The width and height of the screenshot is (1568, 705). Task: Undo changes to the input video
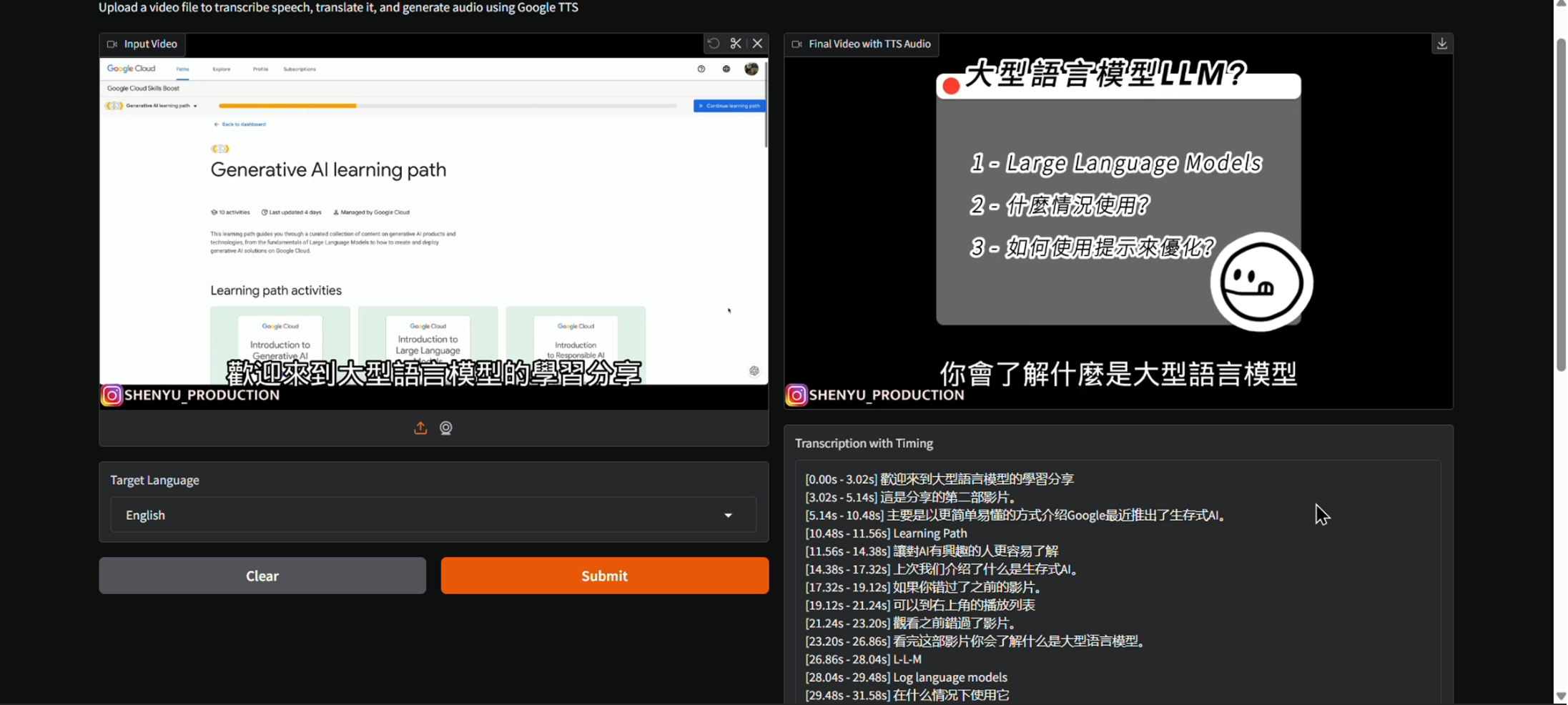tap(714, 43)
